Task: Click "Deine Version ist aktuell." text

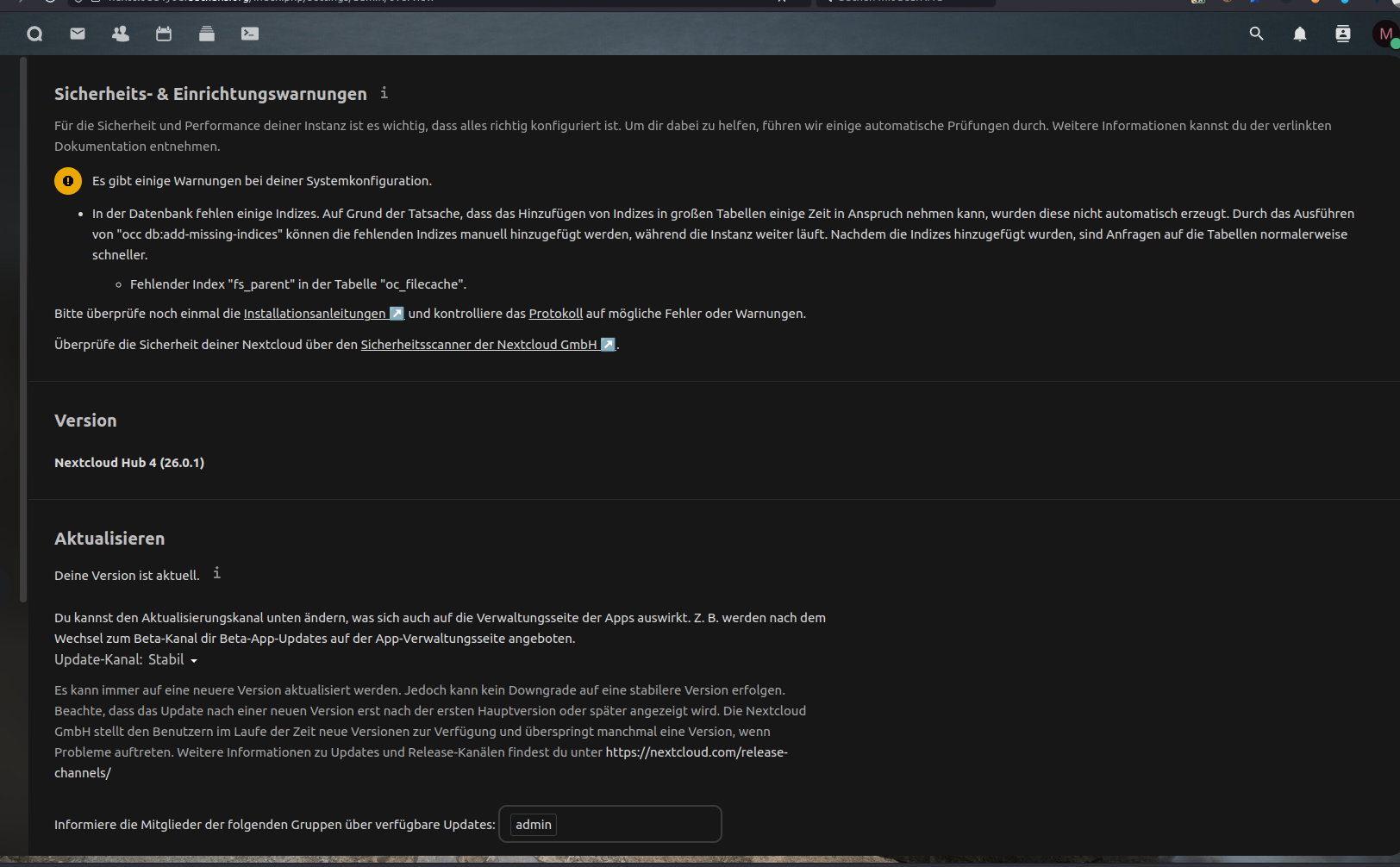Action: (127, 576)
